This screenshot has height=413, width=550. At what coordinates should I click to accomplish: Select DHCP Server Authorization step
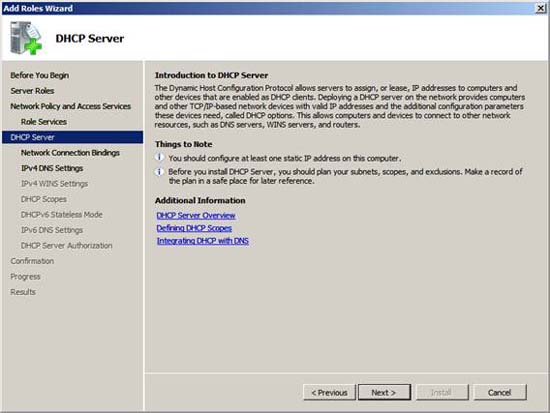[67, 246]
